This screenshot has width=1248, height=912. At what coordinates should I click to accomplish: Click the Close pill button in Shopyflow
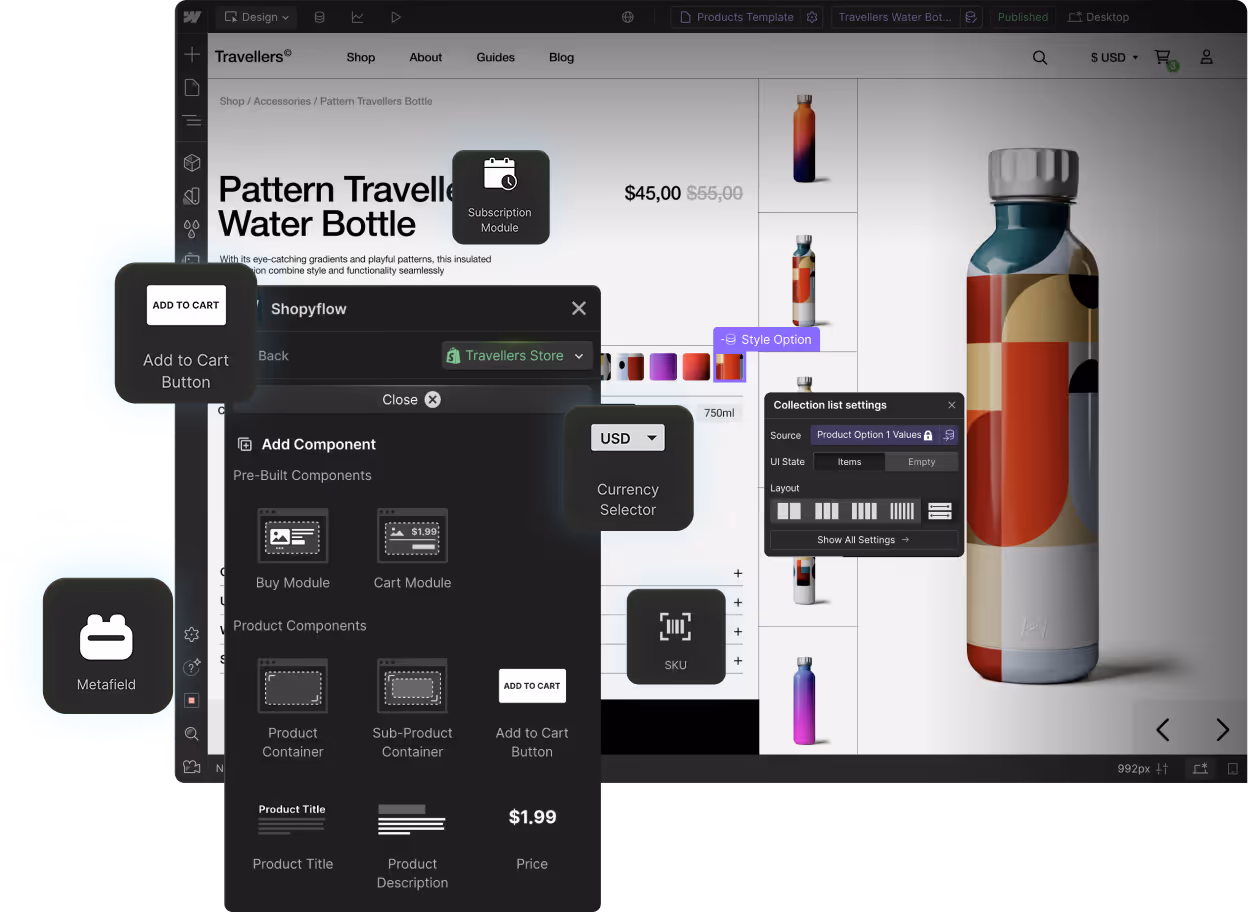click(x=410, y=399)
